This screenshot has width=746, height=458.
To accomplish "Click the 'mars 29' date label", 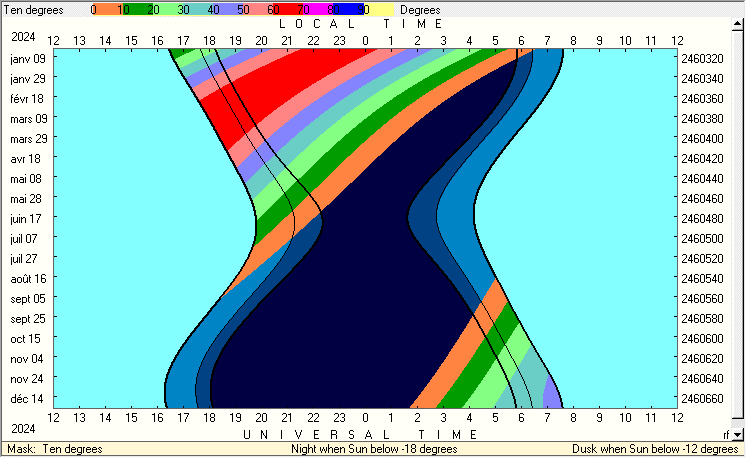I will point(29,138).
